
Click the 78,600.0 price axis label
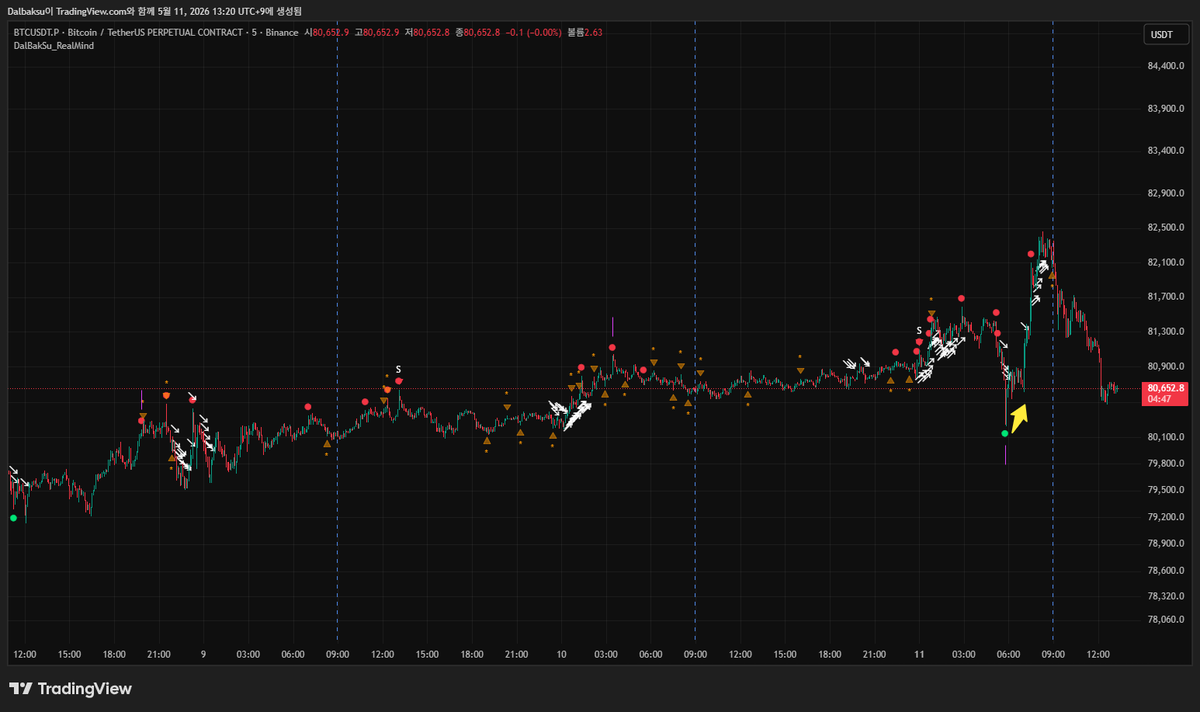(x=1165, y=570)
